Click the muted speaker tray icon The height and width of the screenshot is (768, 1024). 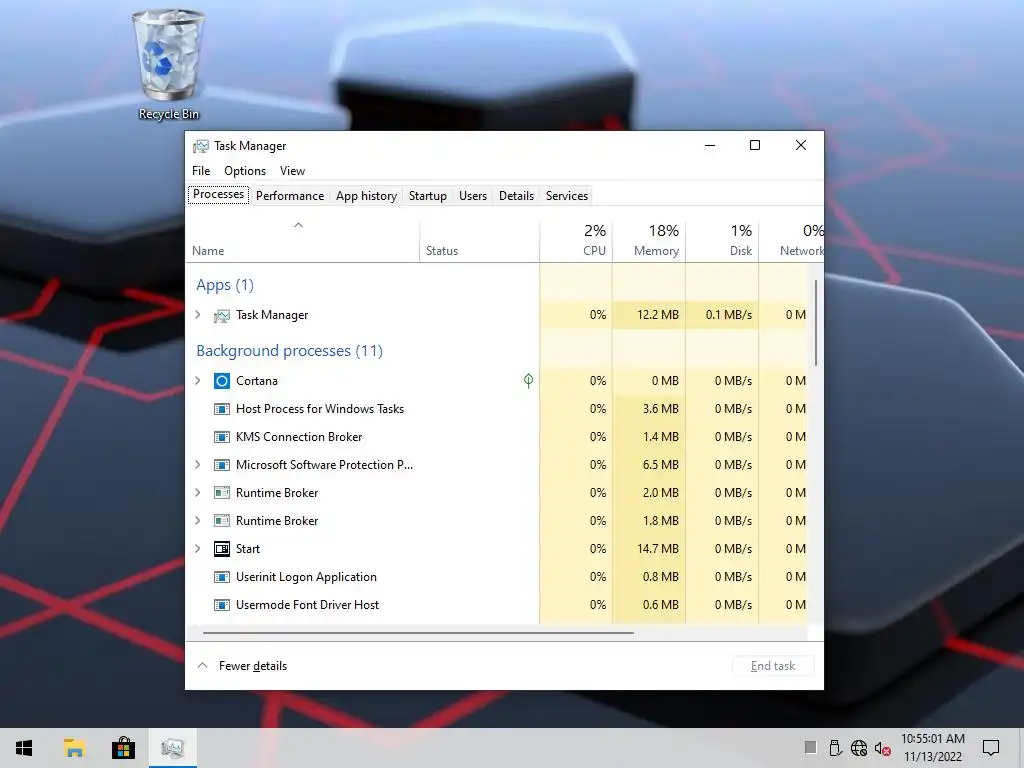(882, 748)
